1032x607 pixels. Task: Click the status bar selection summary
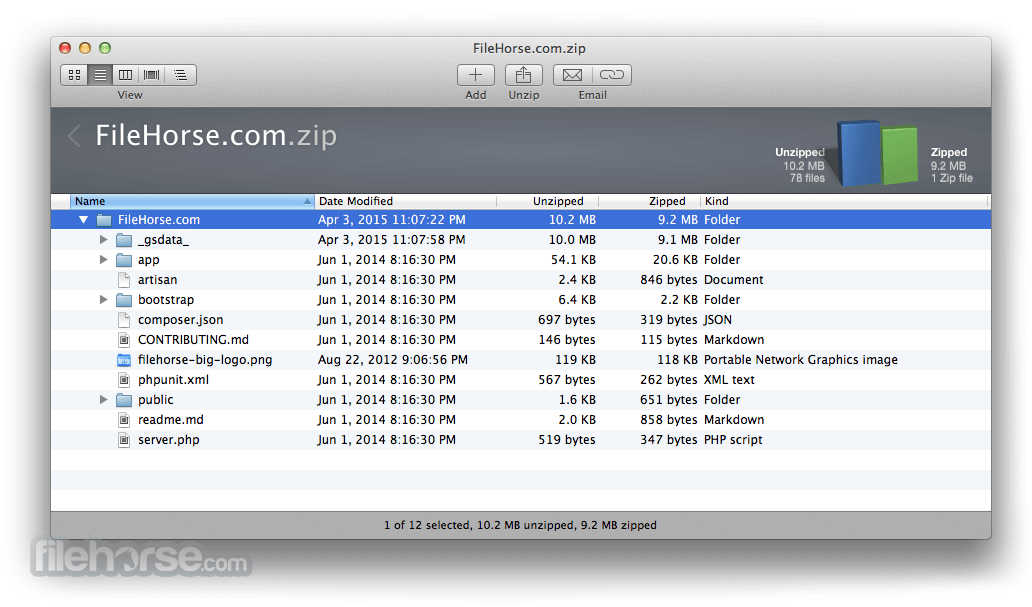click(520, 525)
